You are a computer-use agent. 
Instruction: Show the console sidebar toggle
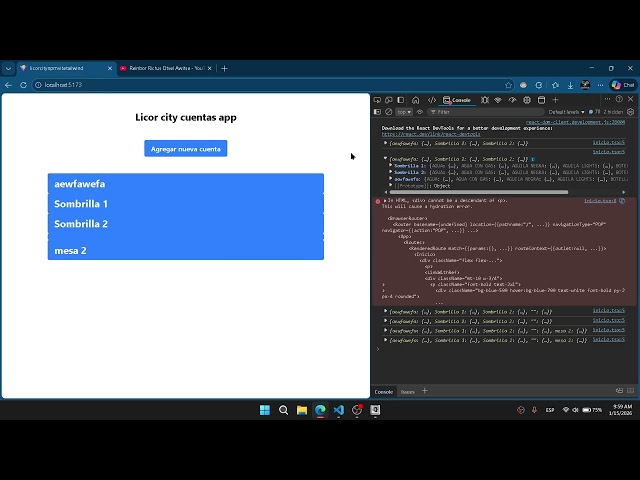[x=378, y=112]
